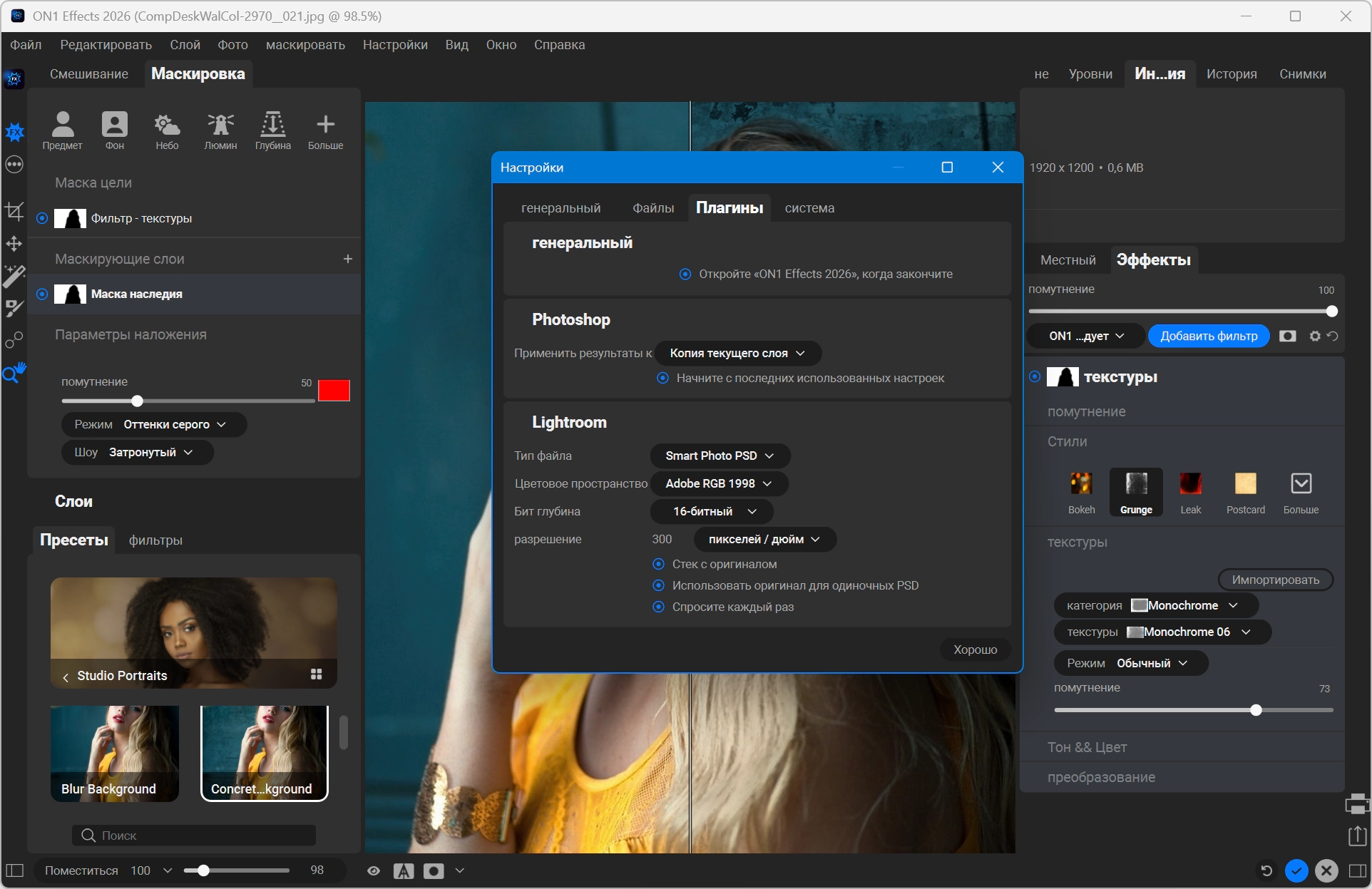Toggle 'Стек с оригиналом' option
Image resolution: width=1372 pixels, height=889 pixels.
point(659,565)
